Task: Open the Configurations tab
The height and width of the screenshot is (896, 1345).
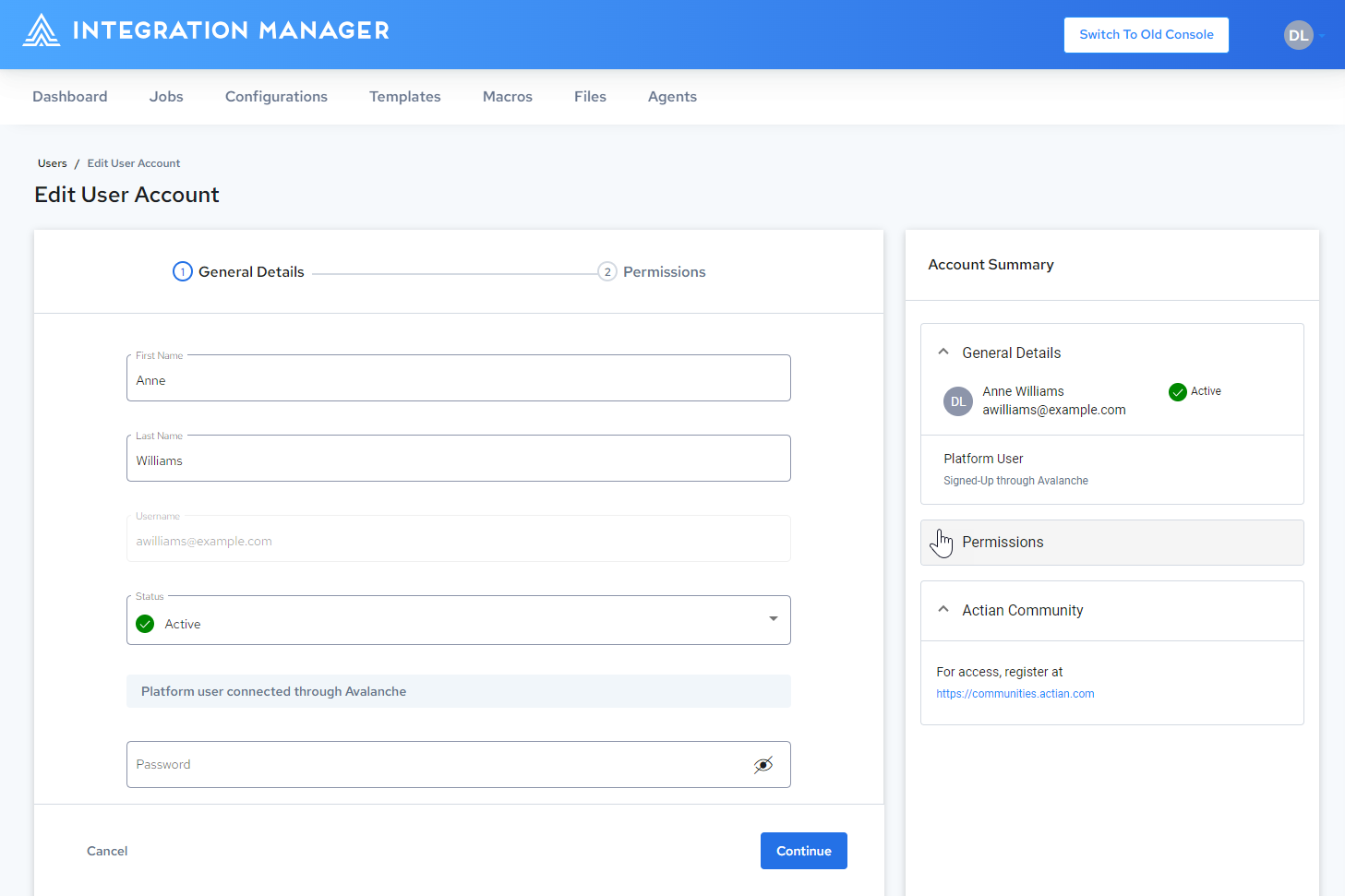Action: (x=276, y=97)
